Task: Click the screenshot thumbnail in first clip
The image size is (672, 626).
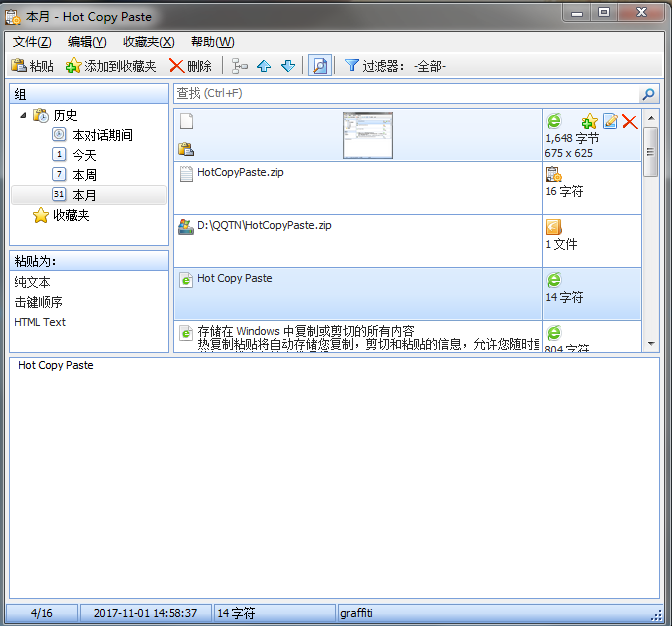Action: (368, 135)
